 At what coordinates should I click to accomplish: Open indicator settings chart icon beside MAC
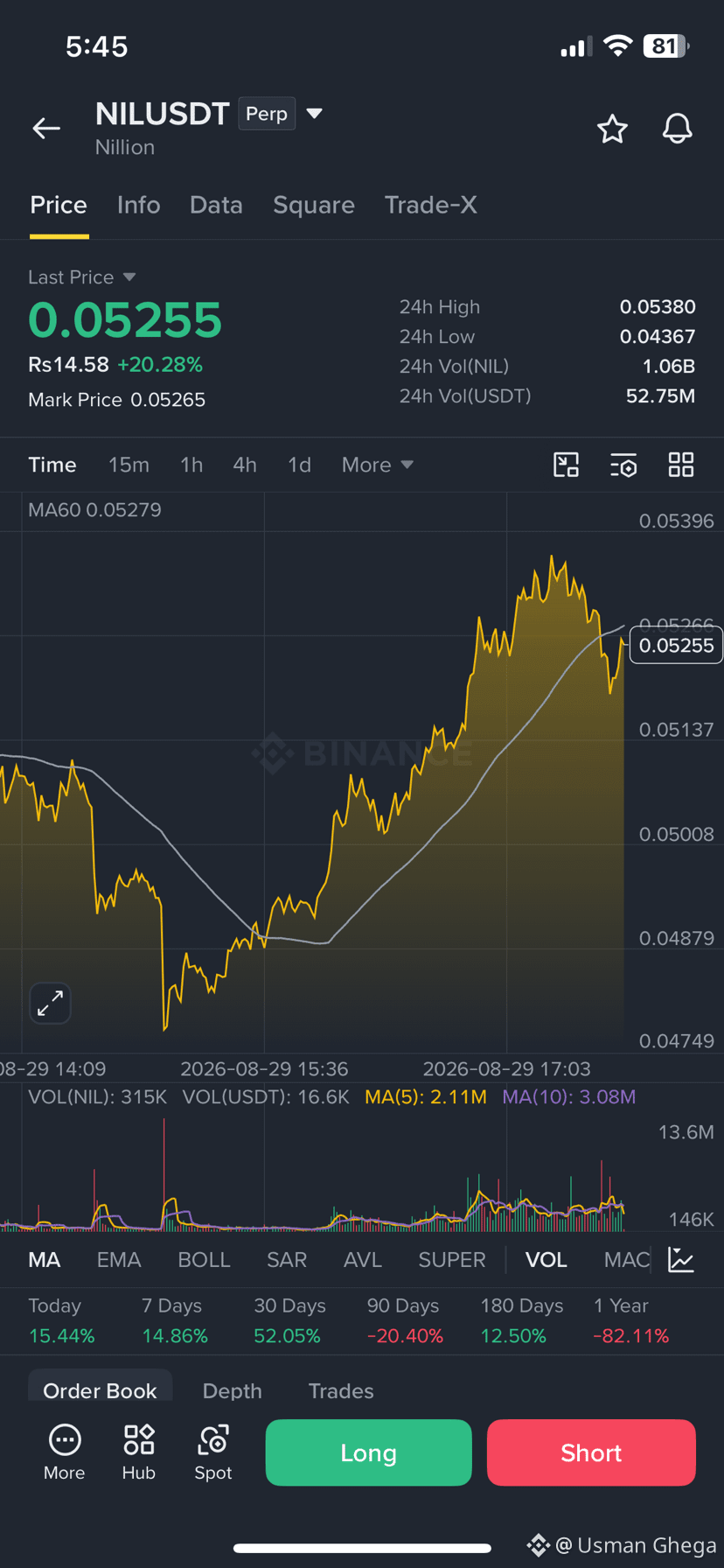[681, 1260]
